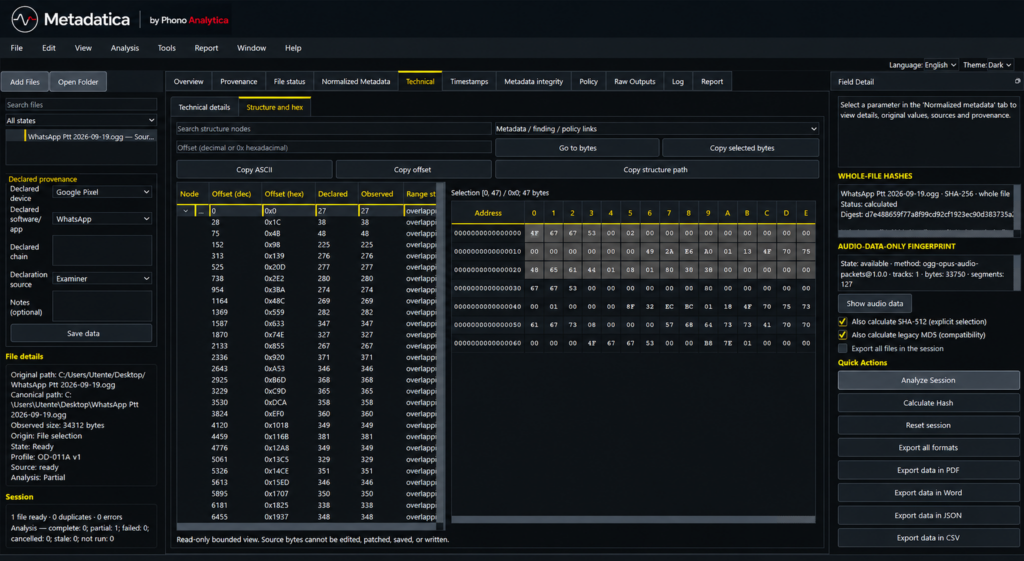Click the Export data in JSON button

tap(928, 515)
